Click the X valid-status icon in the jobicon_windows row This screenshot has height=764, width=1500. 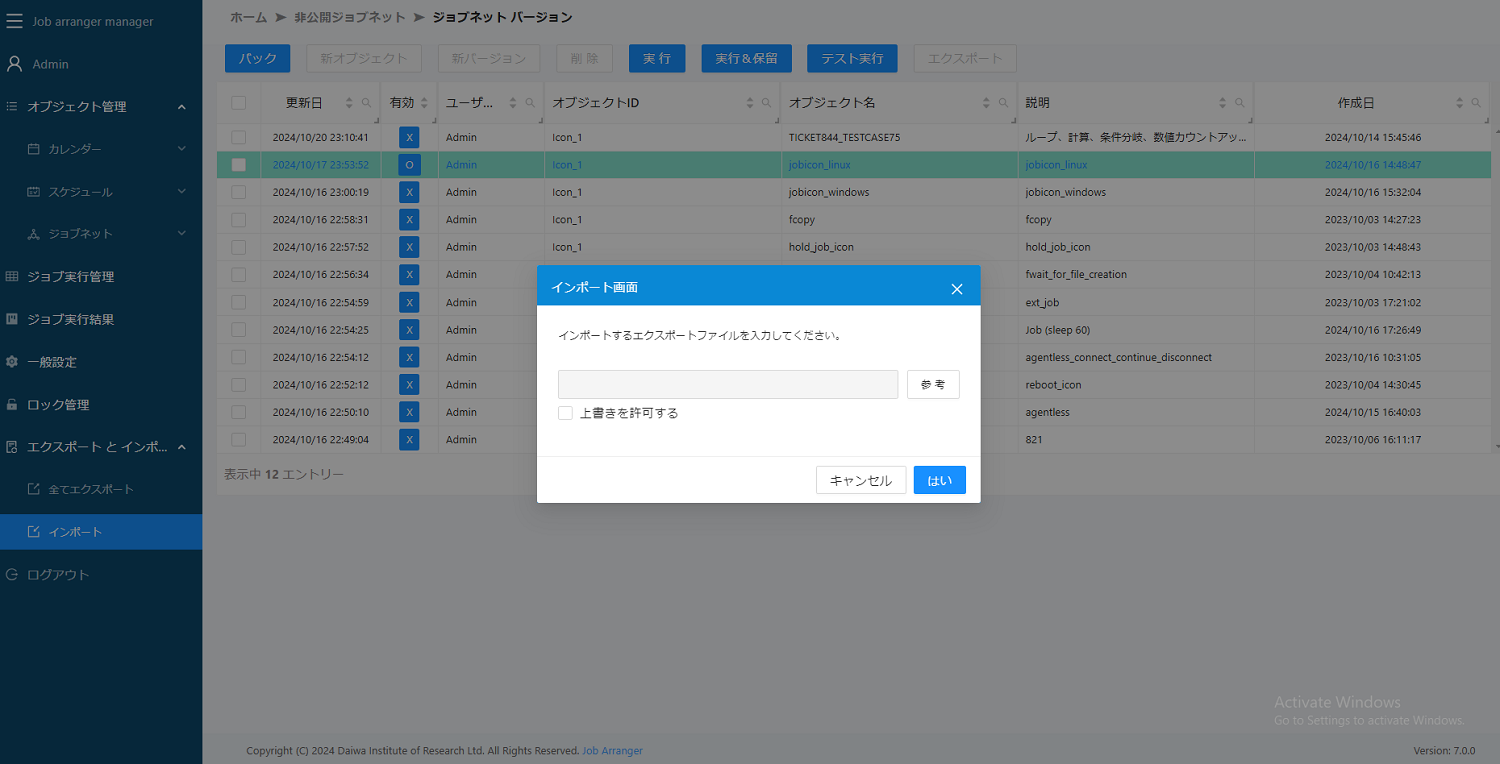409,192
